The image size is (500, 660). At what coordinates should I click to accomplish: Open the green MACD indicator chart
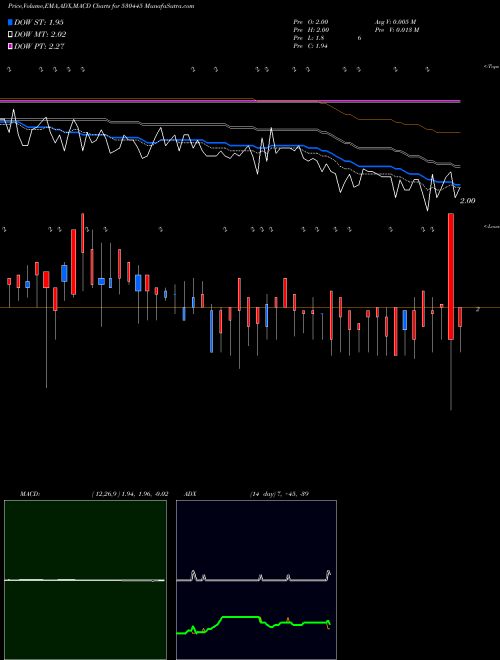click(85, 580)
